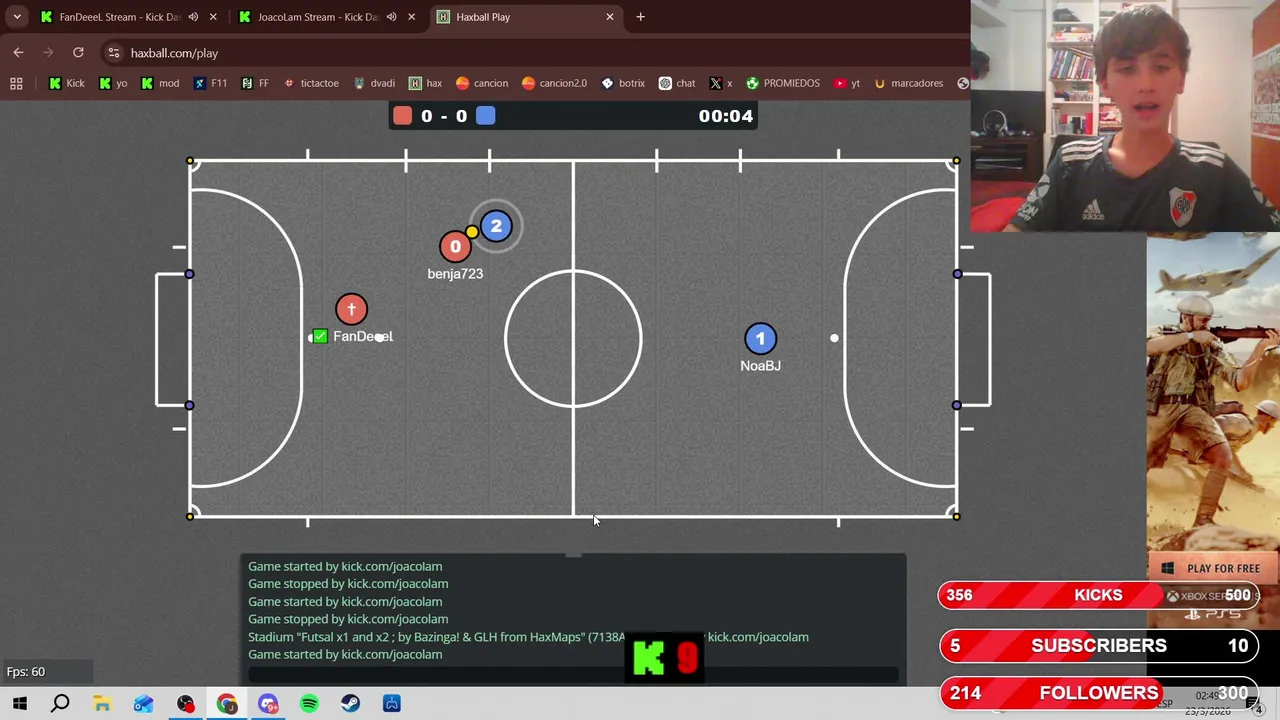Open the mod bookmark
This screenshot has width=1280, height=720.
(x=159, y=83)
